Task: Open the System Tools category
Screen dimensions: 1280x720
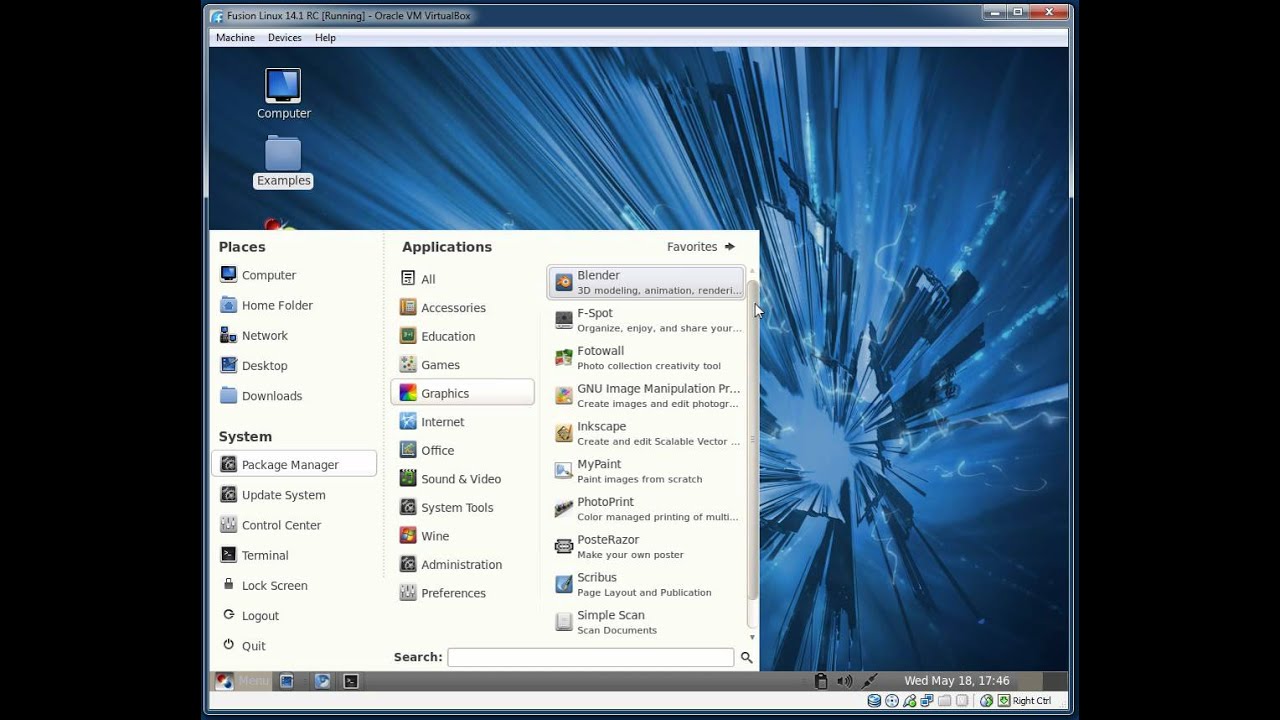Action: 462,507
